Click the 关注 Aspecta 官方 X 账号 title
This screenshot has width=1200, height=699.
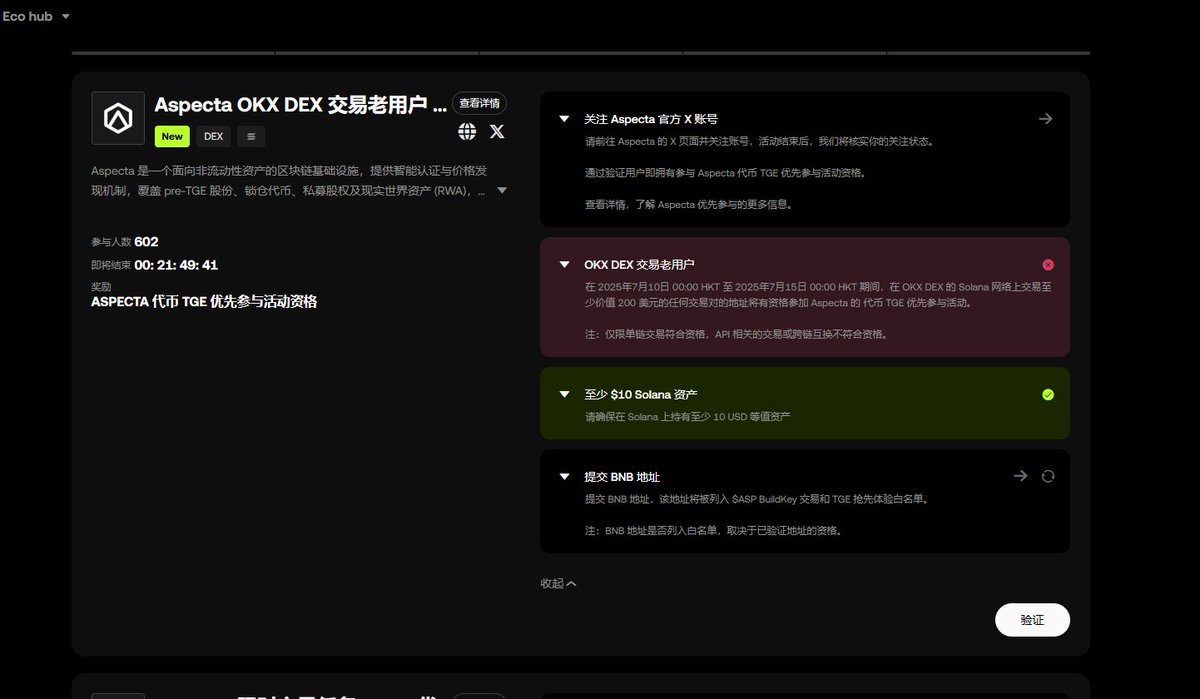651,119
